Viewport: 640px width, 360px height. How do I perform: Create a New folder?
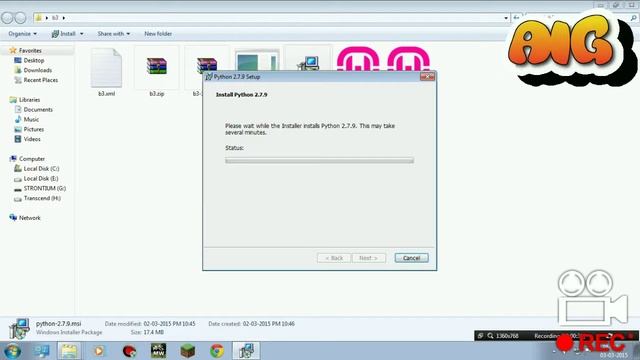point(158,34)
